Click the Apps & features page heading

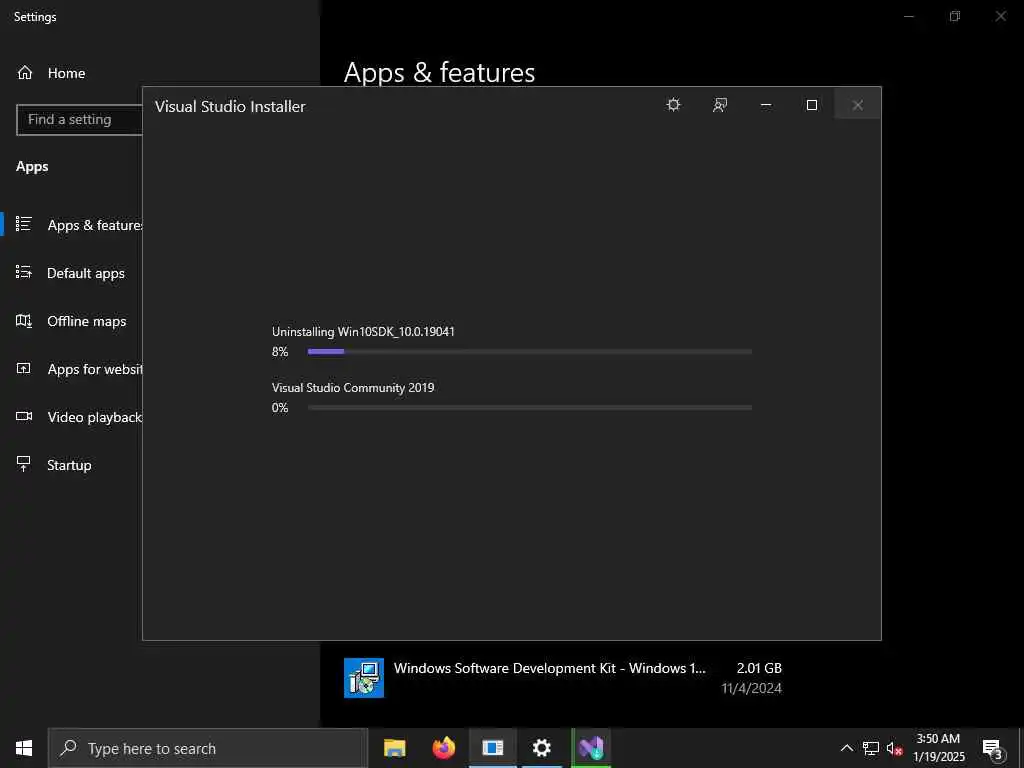tap(440, 72)
